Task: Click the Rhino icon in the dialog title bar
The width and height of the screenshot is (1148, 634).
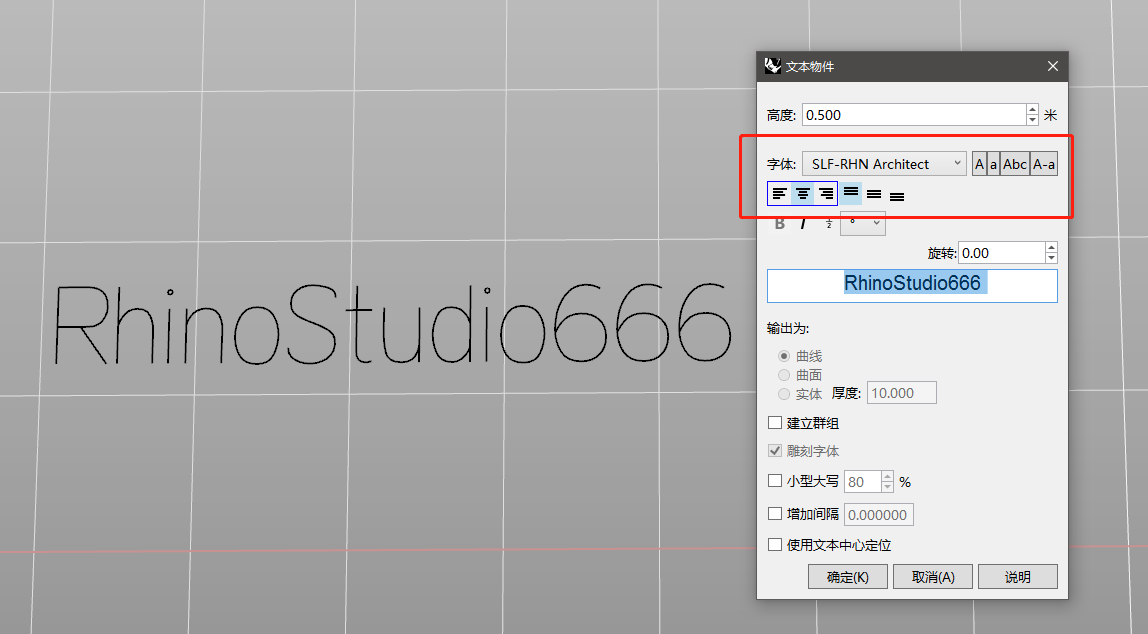Action: coord(772,66)
